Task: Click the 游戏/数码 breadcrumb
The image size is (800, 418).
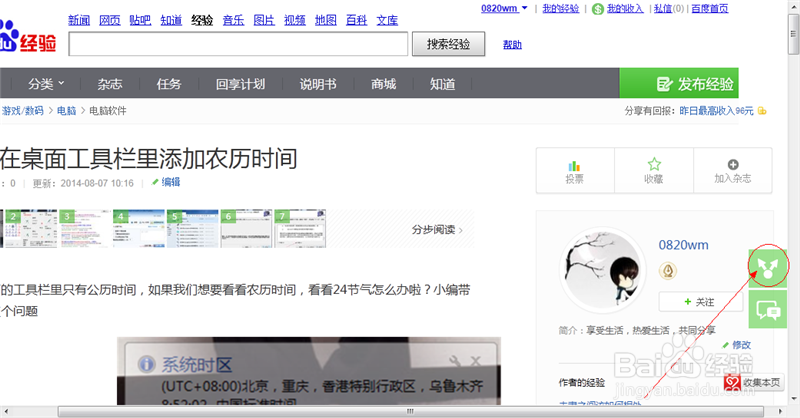Action: pos(22,111)
